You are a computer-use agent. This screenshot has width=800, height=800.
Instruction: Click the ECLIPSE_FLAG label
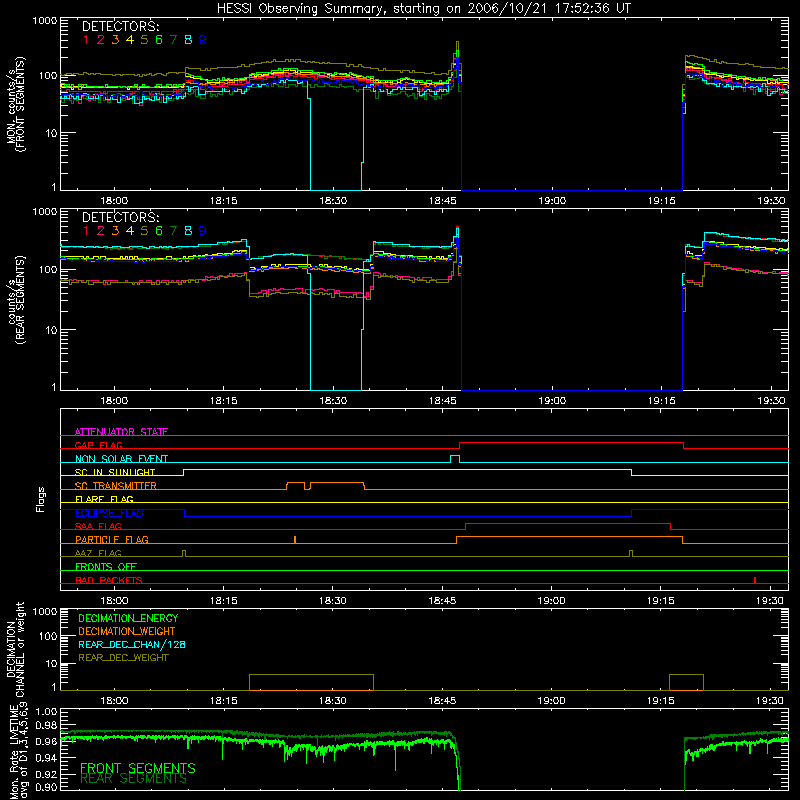[x=110, y=513]
